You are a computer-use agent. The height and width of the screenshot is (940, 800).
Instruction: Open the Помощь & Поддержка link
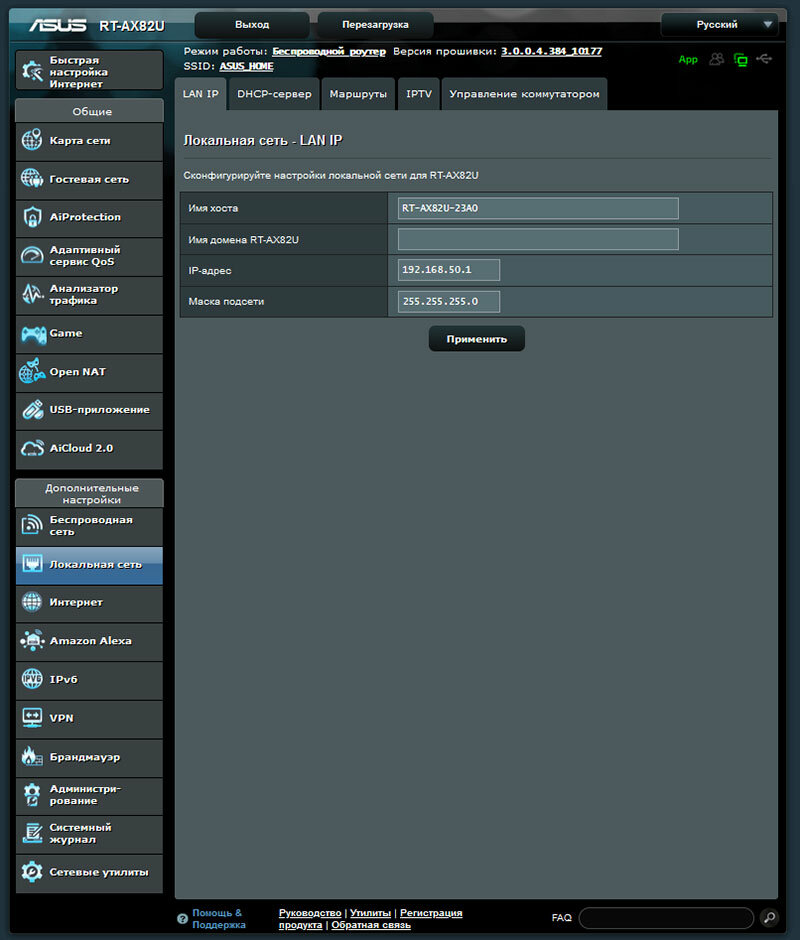(218, 918)
